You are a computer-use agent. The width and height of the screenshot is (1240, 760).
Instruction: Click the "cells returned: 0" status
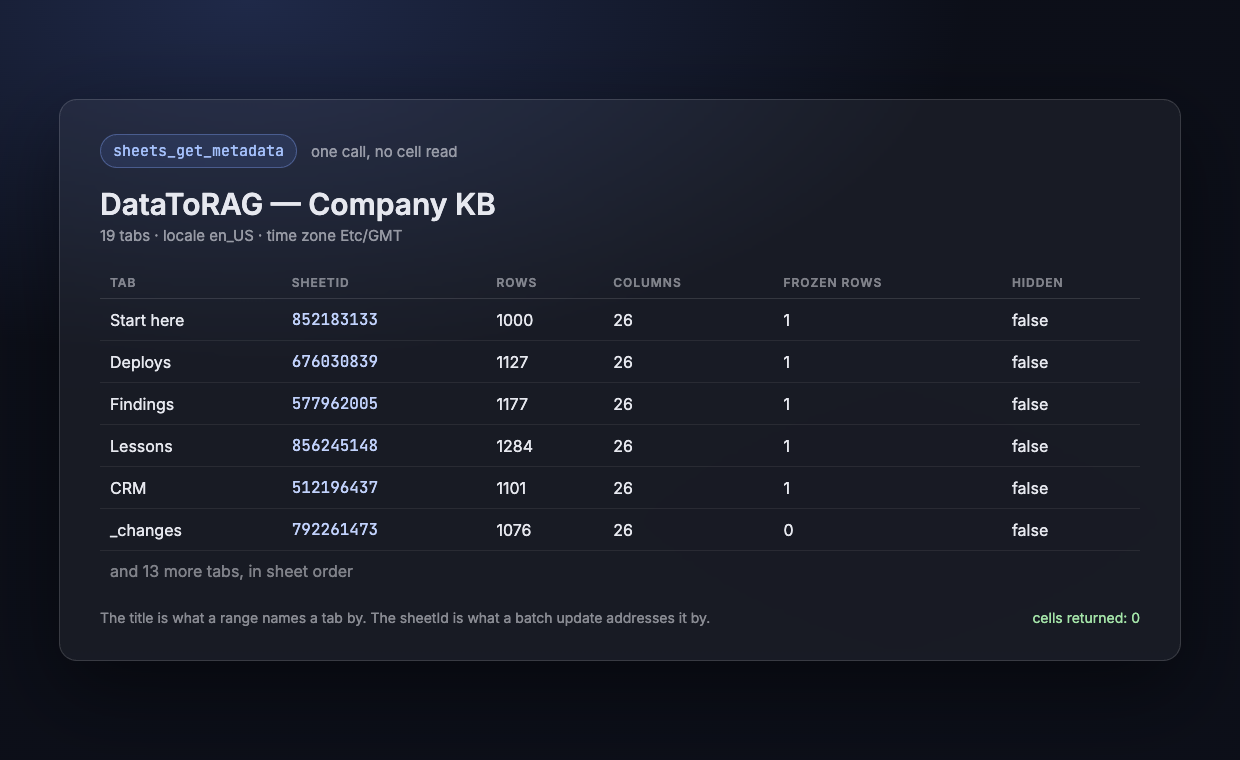point(1086,618)
